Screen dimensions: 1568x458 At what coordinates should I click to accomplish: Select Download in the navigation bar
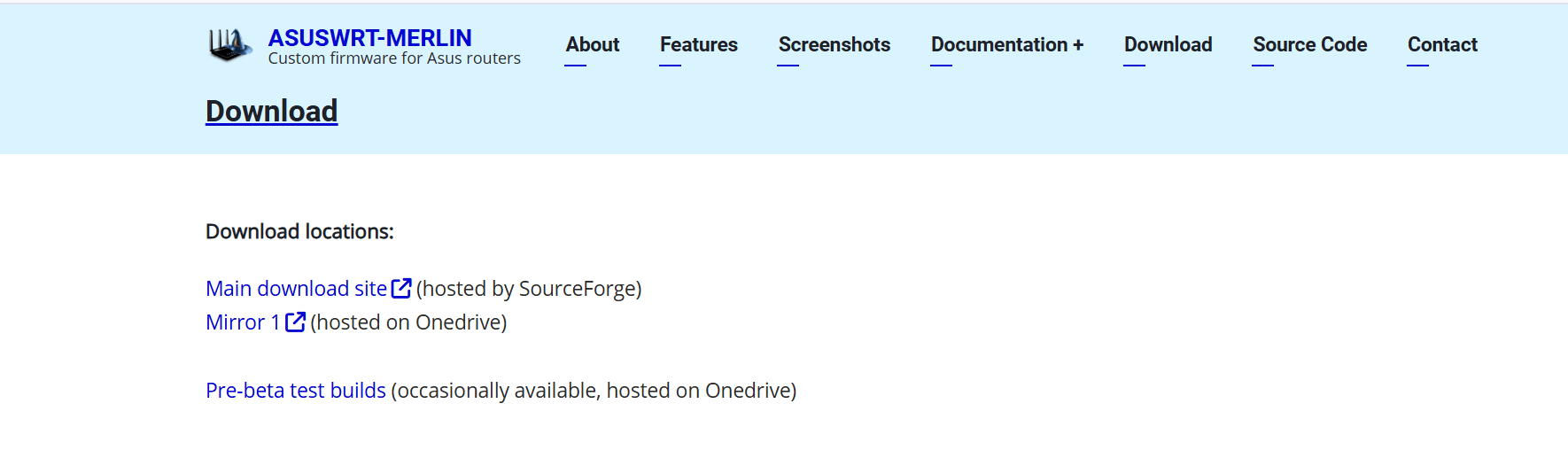click(x=1168, y=44)
